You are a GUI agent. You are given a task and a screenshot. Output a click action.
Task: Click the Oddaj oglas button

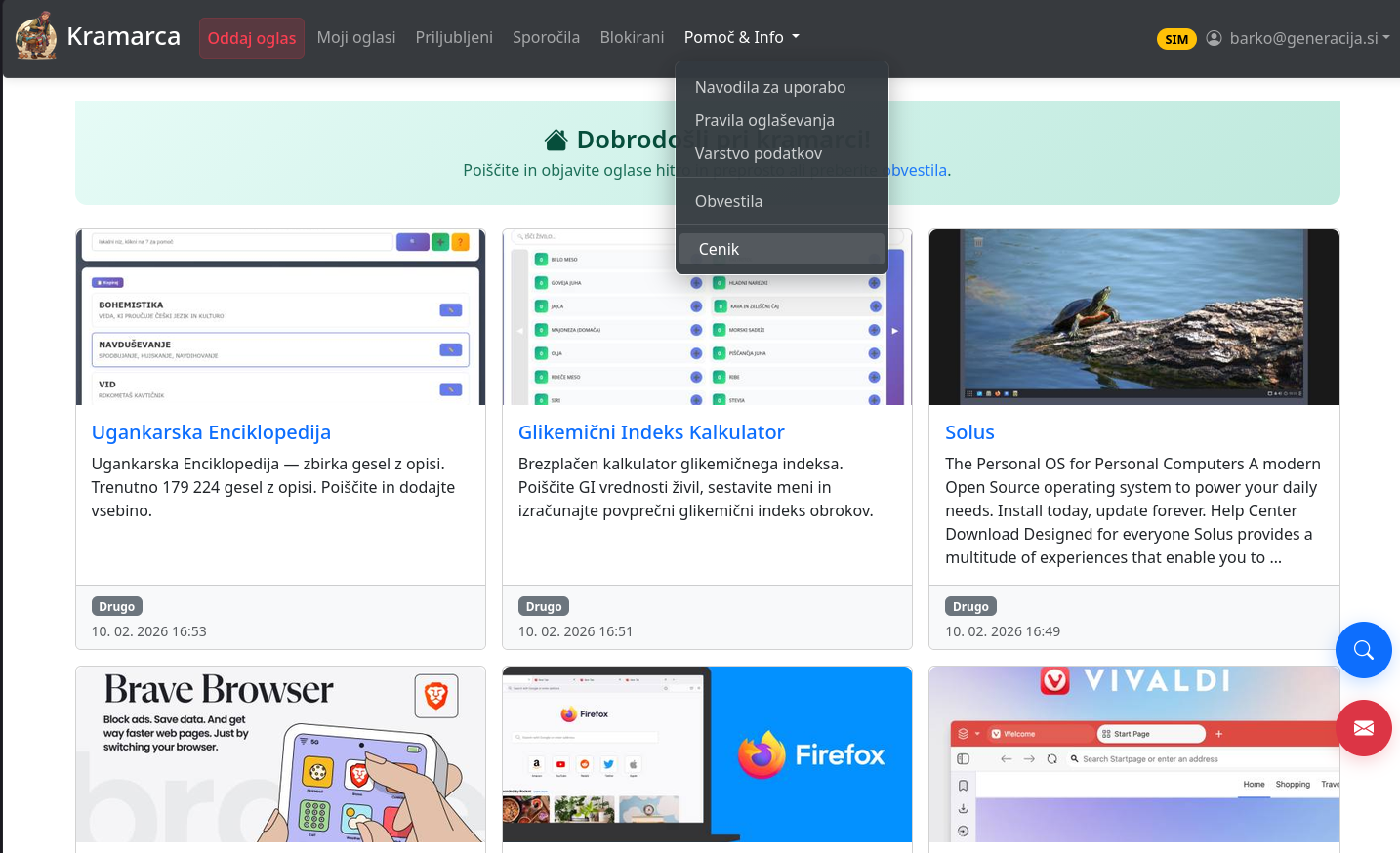pyautogui.click(x=252, y=38)
